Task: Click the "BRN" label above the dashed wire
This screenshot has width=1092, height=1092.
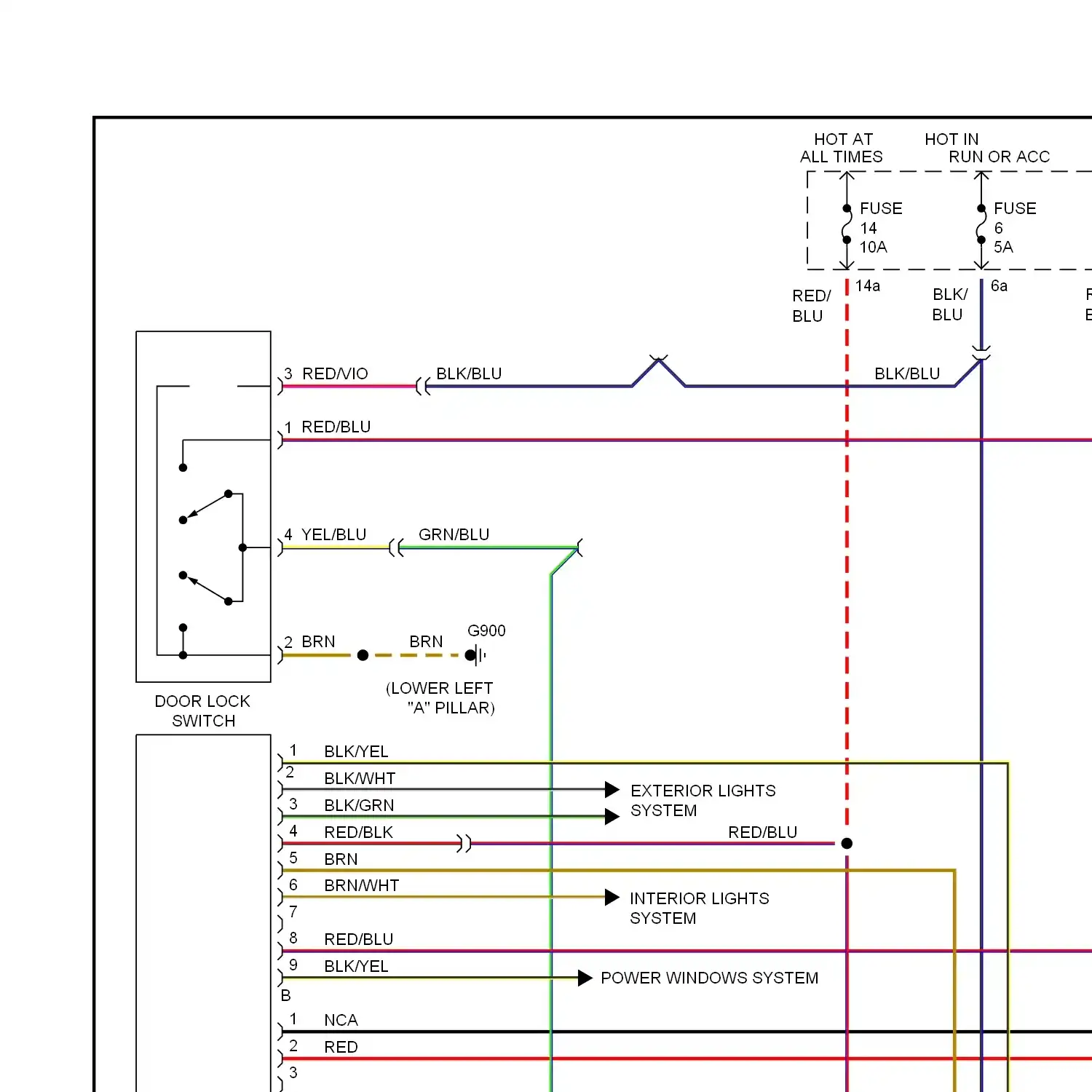Action: click(x=426, y=641)
